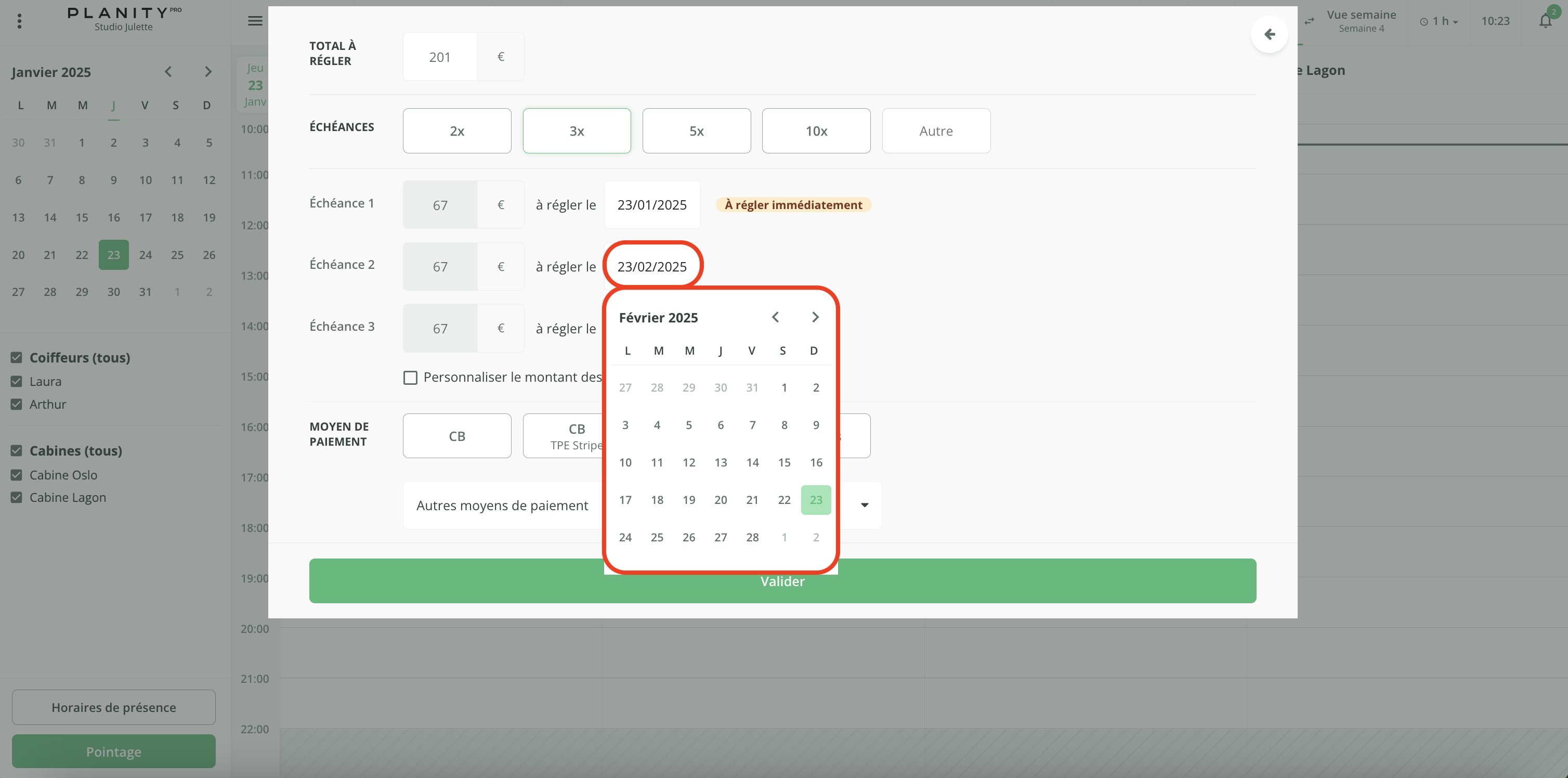Open the notifications bell icon
Image resolution: width=1568 pixels, height=778 pixels.
1545,21
